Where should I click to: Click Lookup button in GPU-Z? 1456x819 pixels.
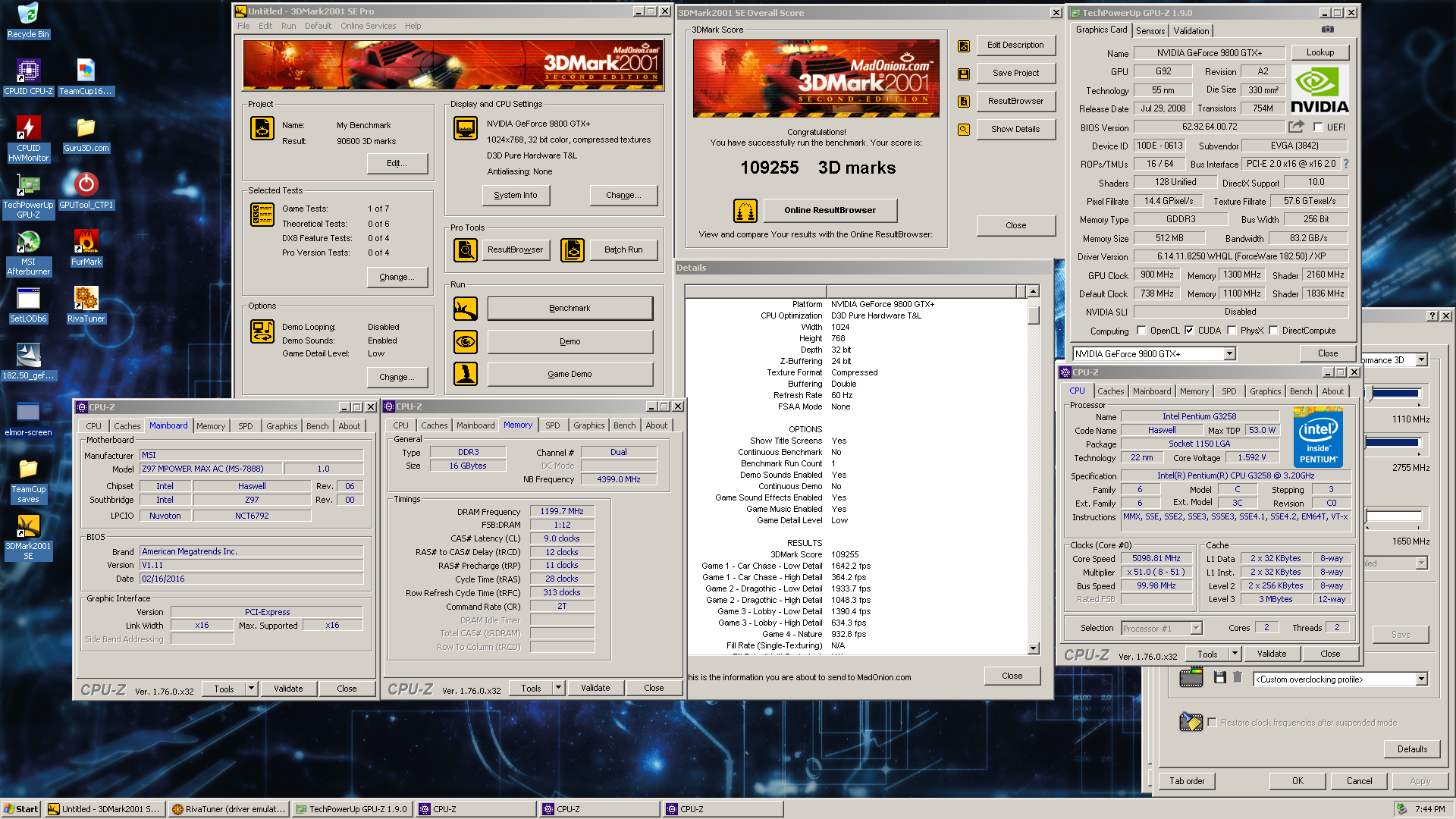pyautogui.click(x=1319, y=52)
